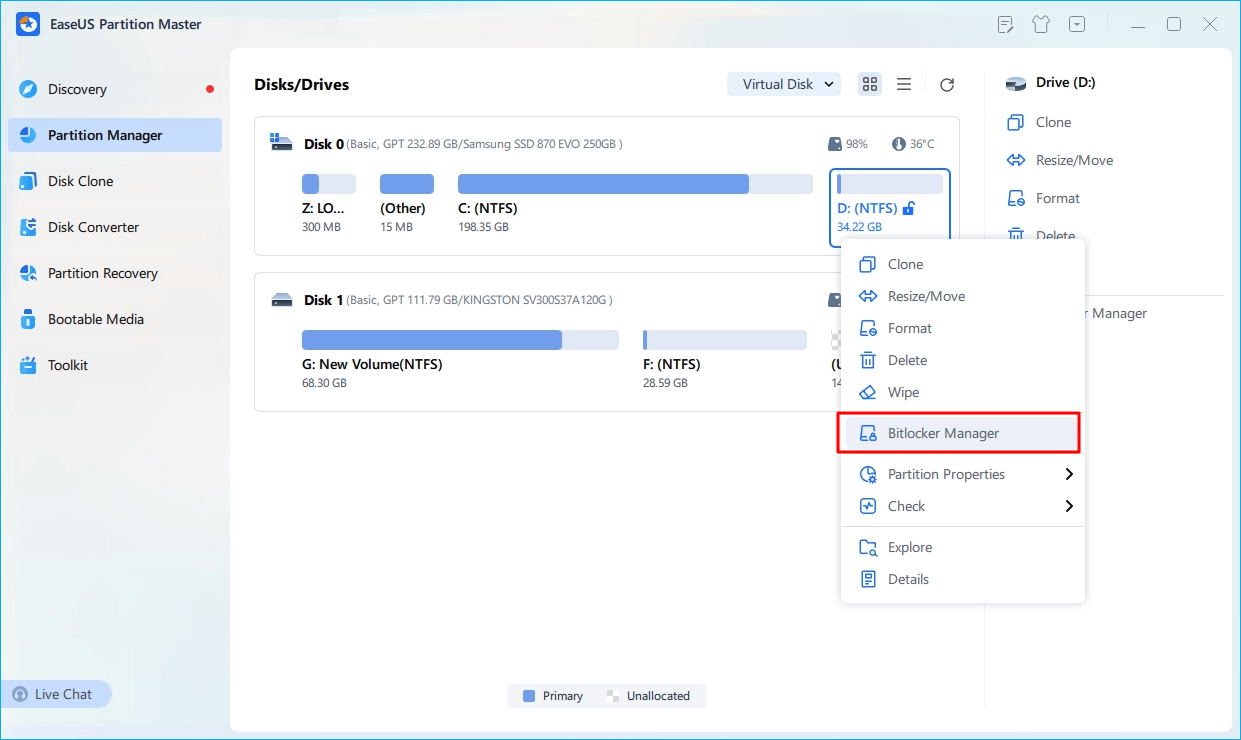Click the EaseUS app logo icon
The height and width of the screenshot is (740, 1241).
point(27,24)
